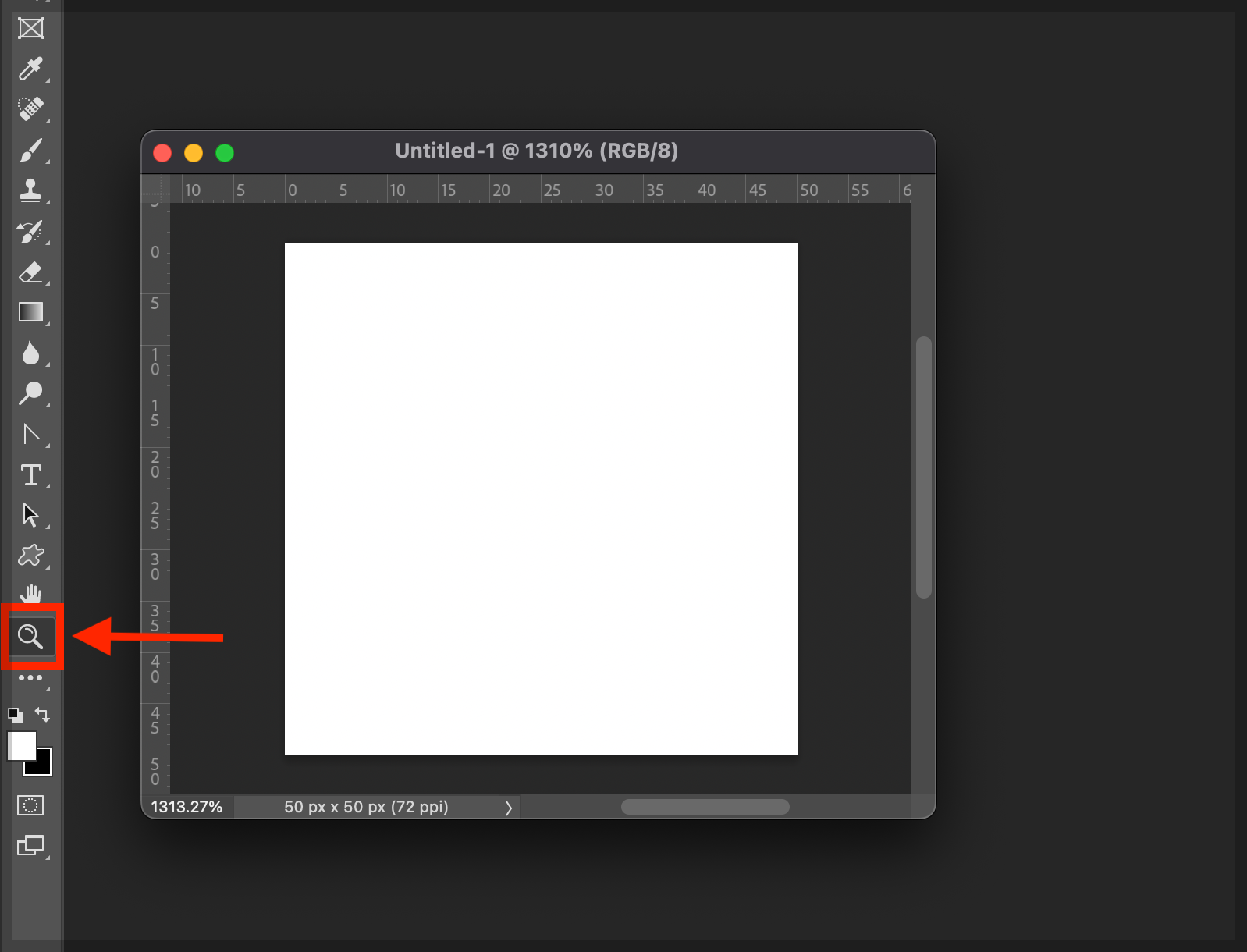Click the white canvas area
This screenshot has height=952, width=1247.
point(541,499)
